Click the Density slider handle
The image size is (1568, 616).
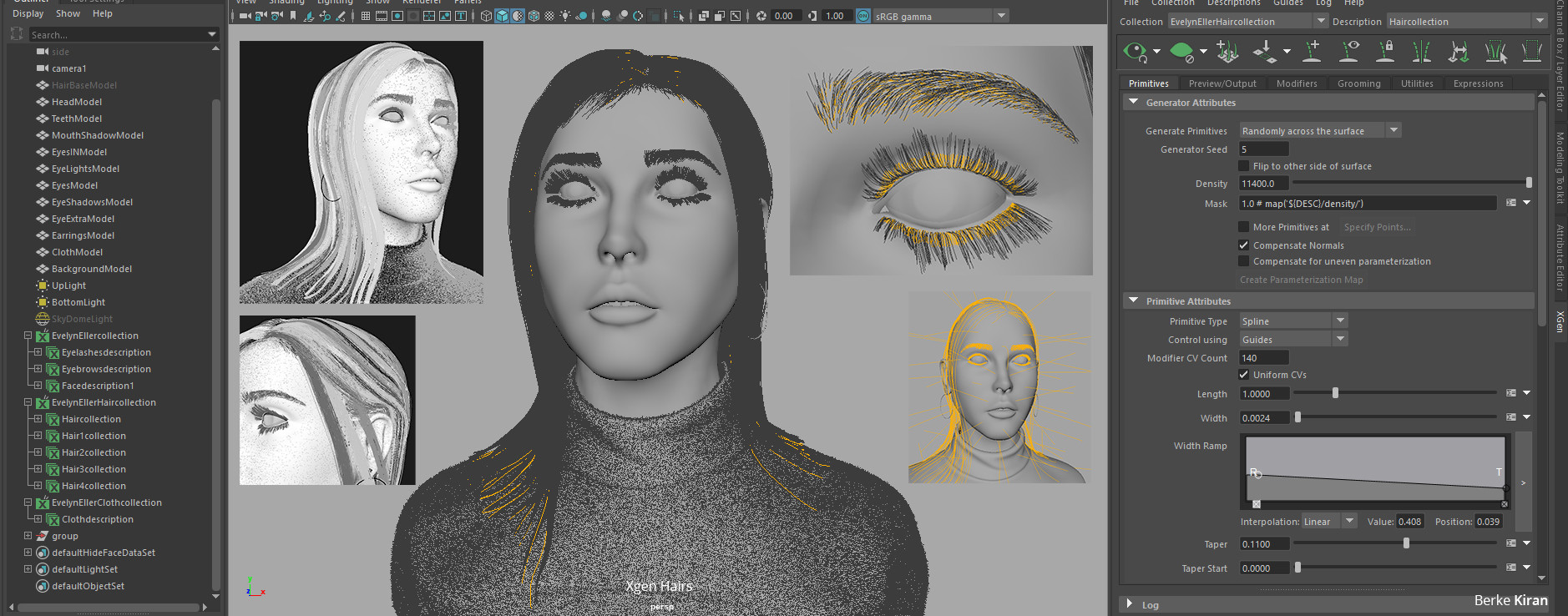(1529, 183)
